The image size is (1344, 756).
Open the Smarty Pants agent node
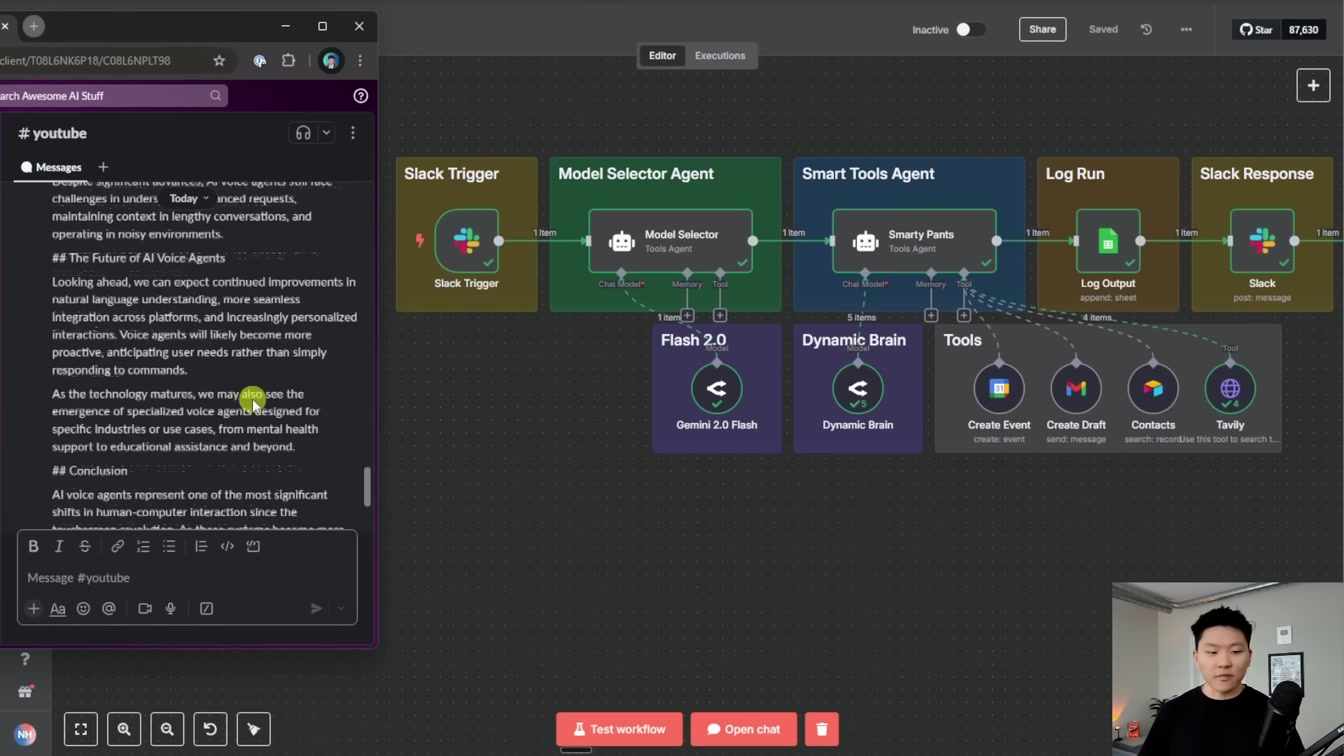[914, 241]
